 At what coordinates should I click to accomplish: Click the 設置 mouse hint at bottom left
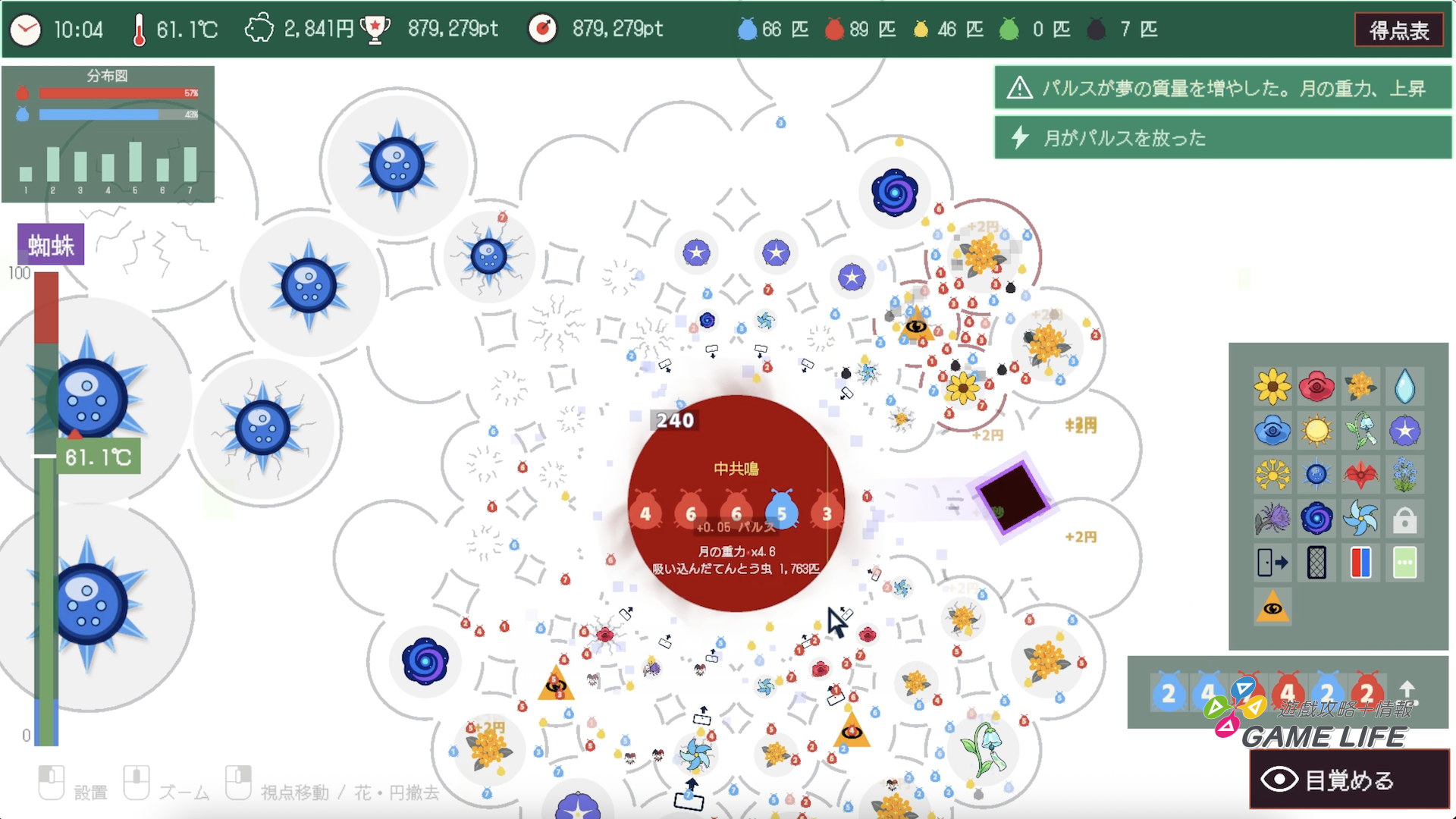coord(90,792)
